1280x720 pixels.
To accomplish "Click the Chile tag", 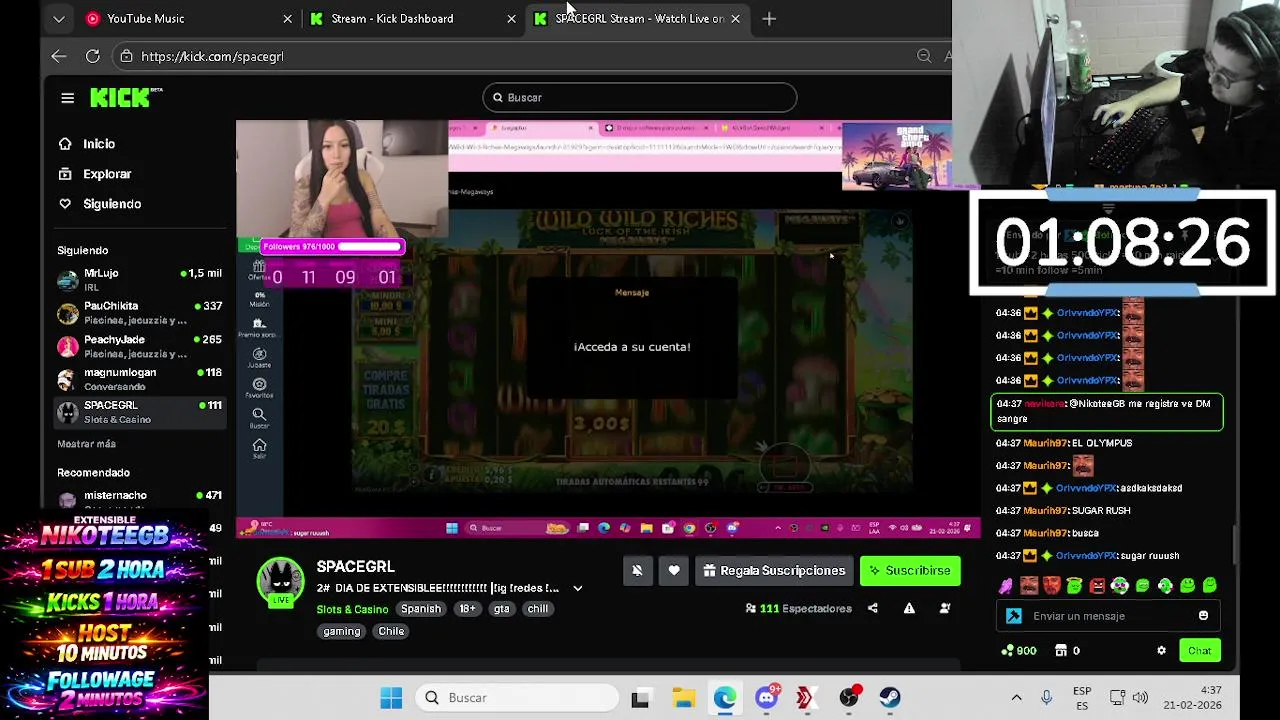I will tap(391, 632).
